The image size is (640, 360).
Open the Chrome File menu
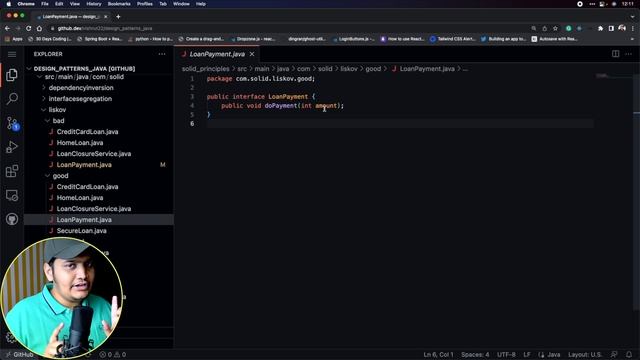44,4
